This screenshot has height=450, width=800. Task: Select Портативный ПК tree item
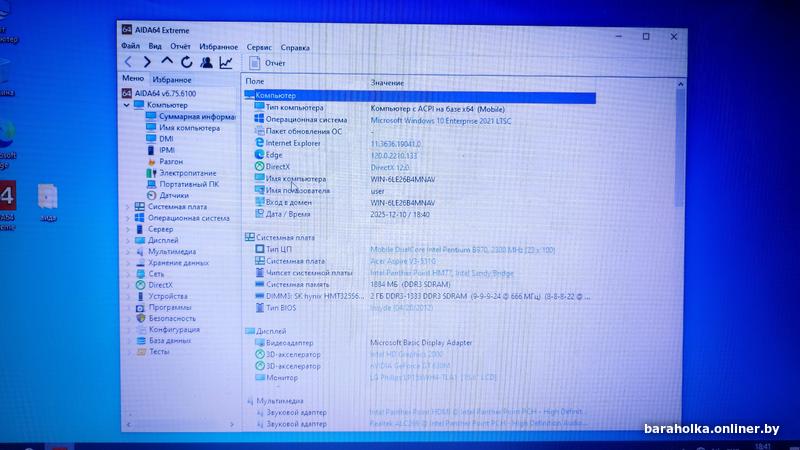point(183,184)
